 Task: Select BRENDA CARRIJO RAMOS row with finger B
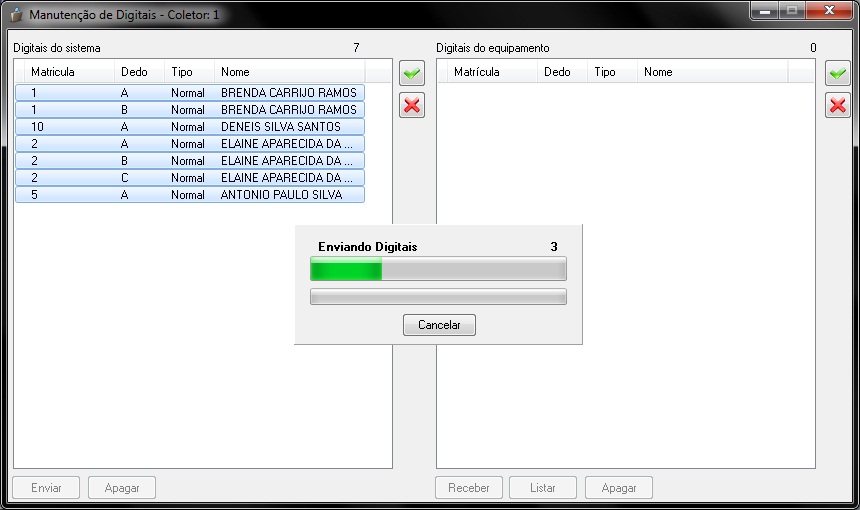[x=190, y=110]
